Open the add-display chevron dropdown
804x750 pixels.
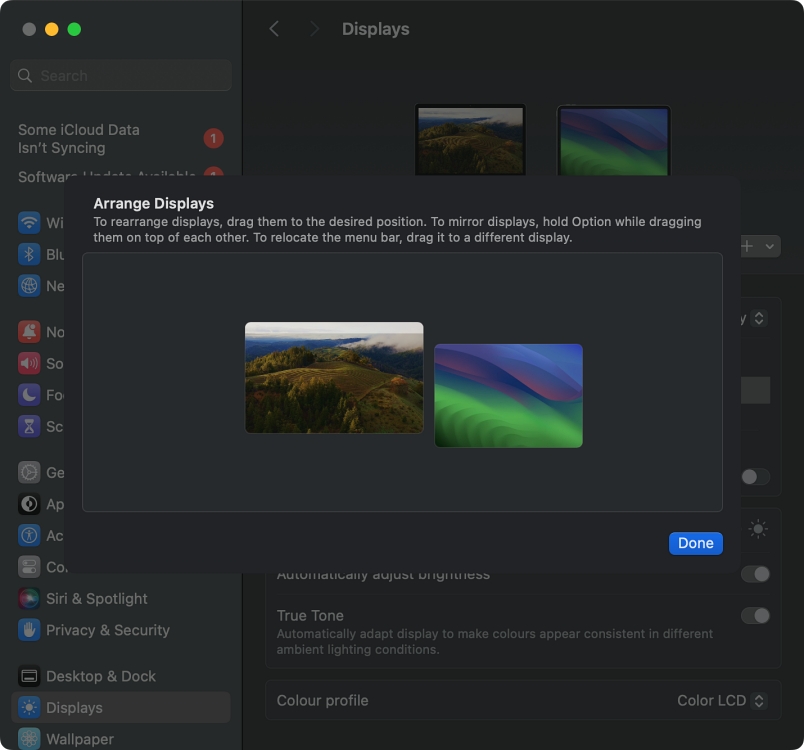click(x=768, y=246)
